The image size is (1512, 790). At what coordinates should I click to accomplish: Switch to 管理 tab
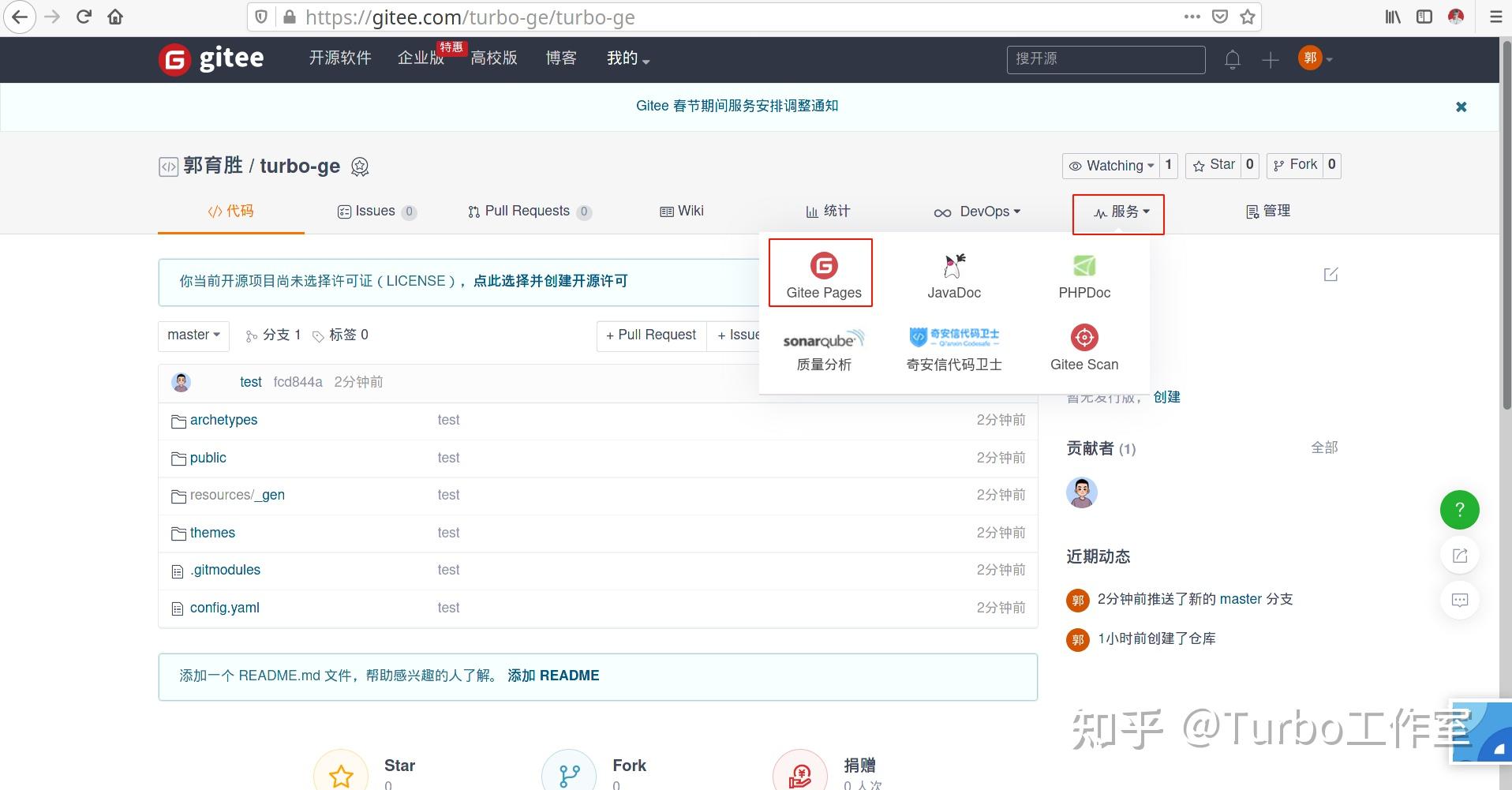1267,212
